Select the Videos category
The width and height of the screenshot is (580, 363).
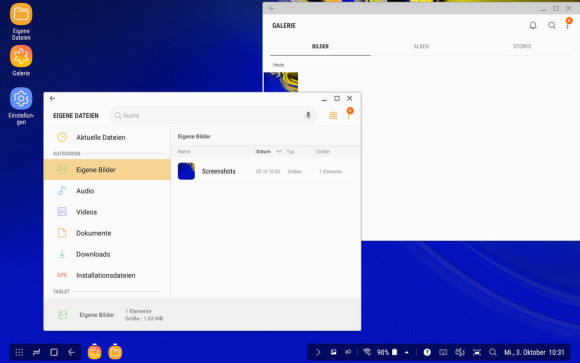click(x=107, y=212)
